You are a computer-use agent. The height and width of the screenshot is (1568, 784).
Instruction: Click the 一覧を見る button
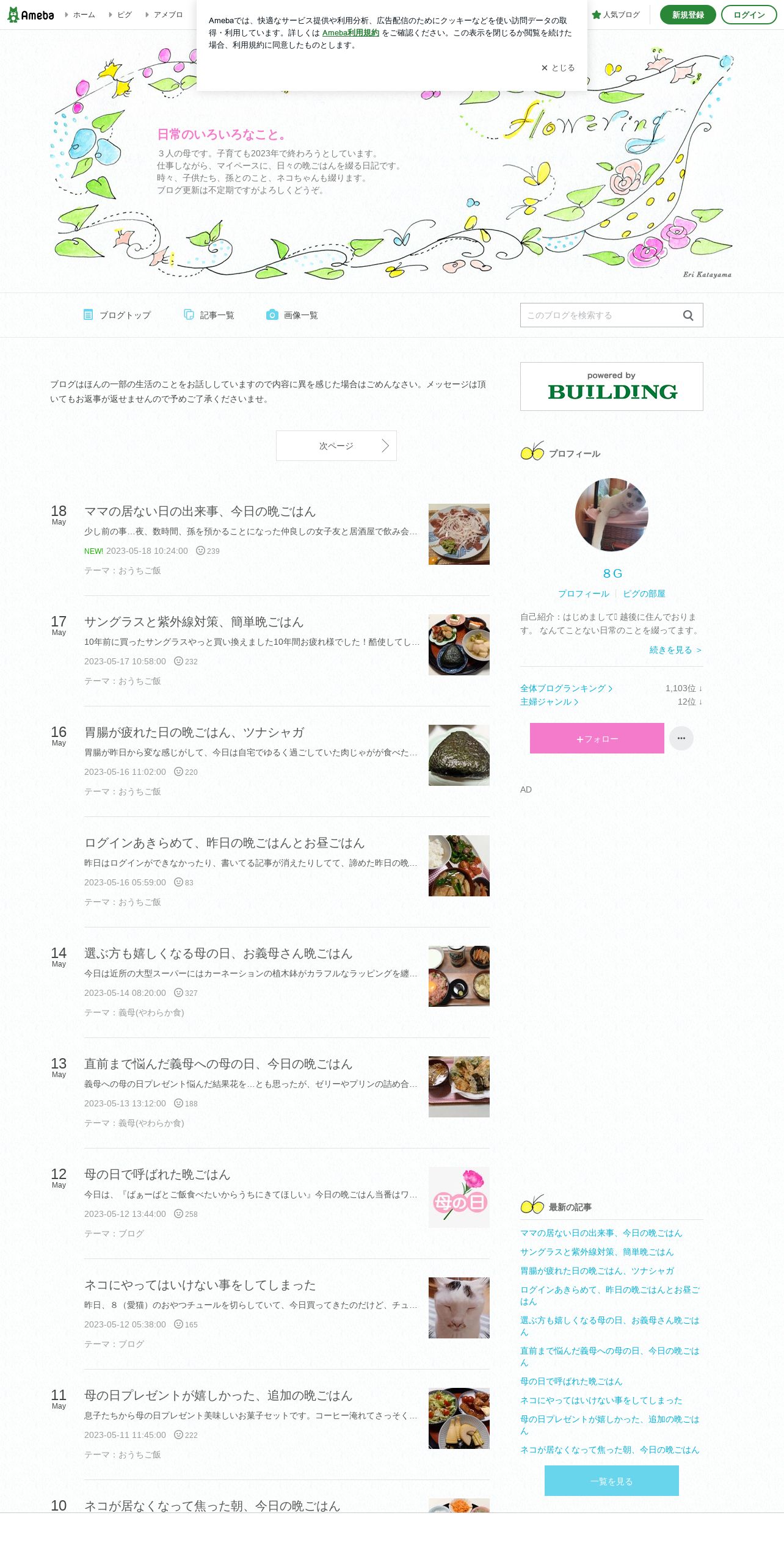[612, 1481]
